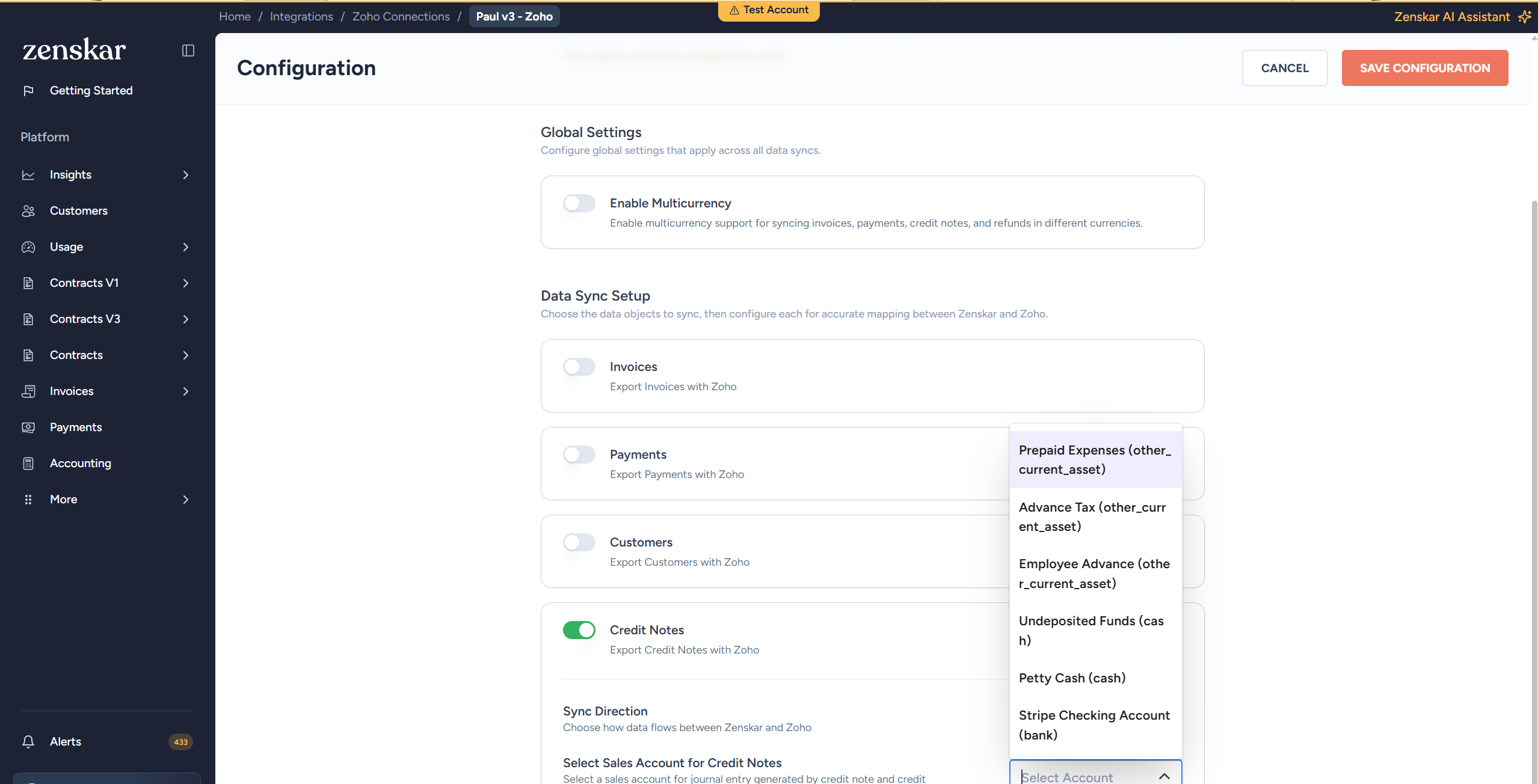The image size is (1538, 784).
Task: Click the Accounting calculator icon
Action: tap(28, 464)
